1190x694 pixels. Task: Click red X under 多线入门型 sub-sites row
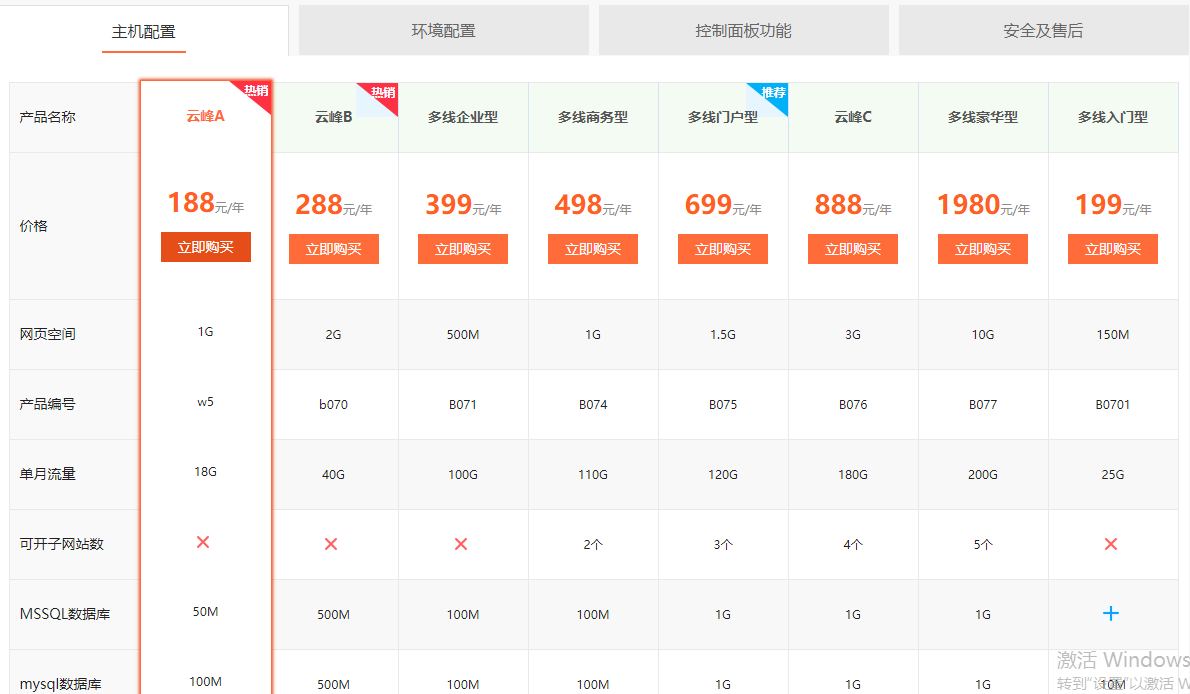click(1111, 544)
